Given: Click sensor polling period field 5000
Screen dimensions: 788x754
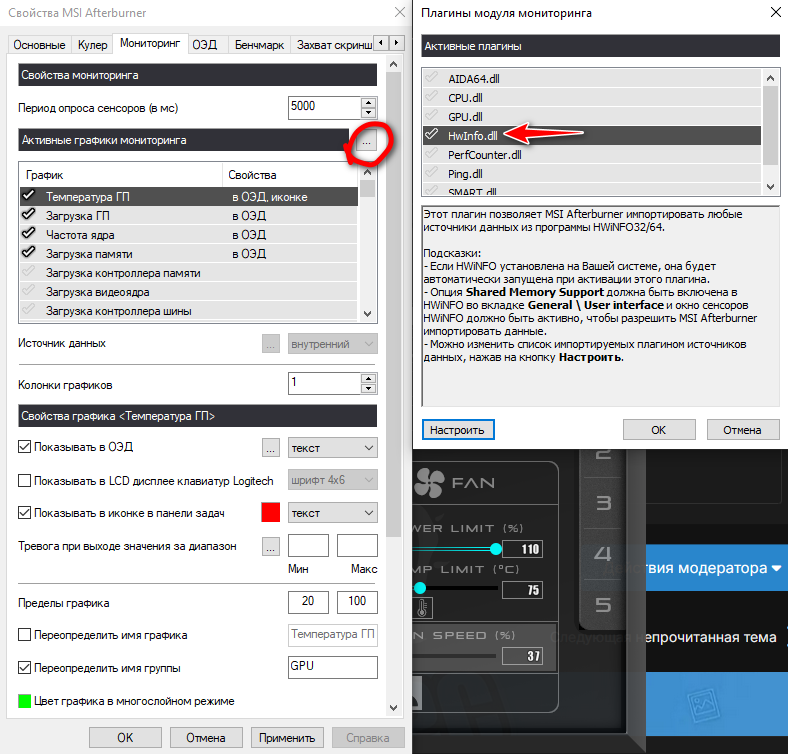Looking at the screenshot, I should (x=325, y=107).
